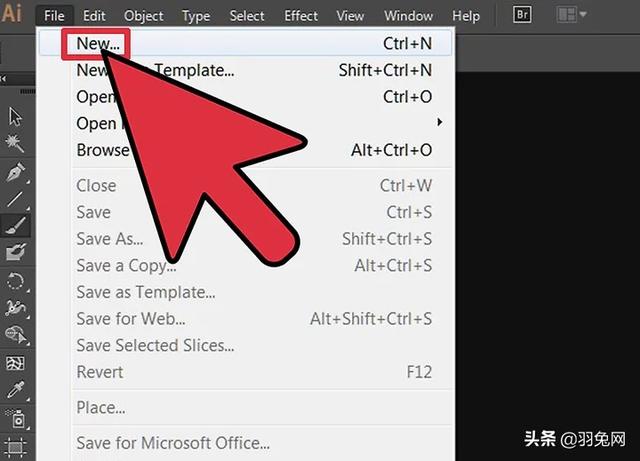The height and width of the screenshot is (461, 640).
Task: Select the Width tool
Action: [x=16, y=308]
